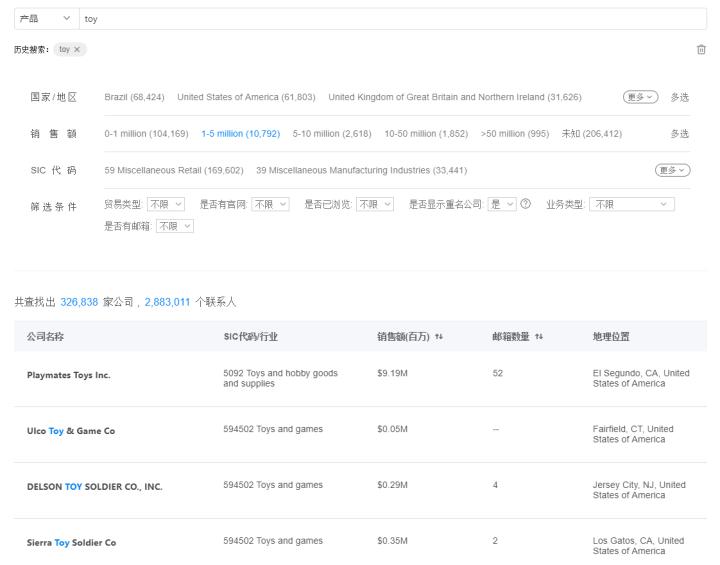720x565 pixels.
Task: Open the business type (业务类型) dropdown
Action: (632, 204)
